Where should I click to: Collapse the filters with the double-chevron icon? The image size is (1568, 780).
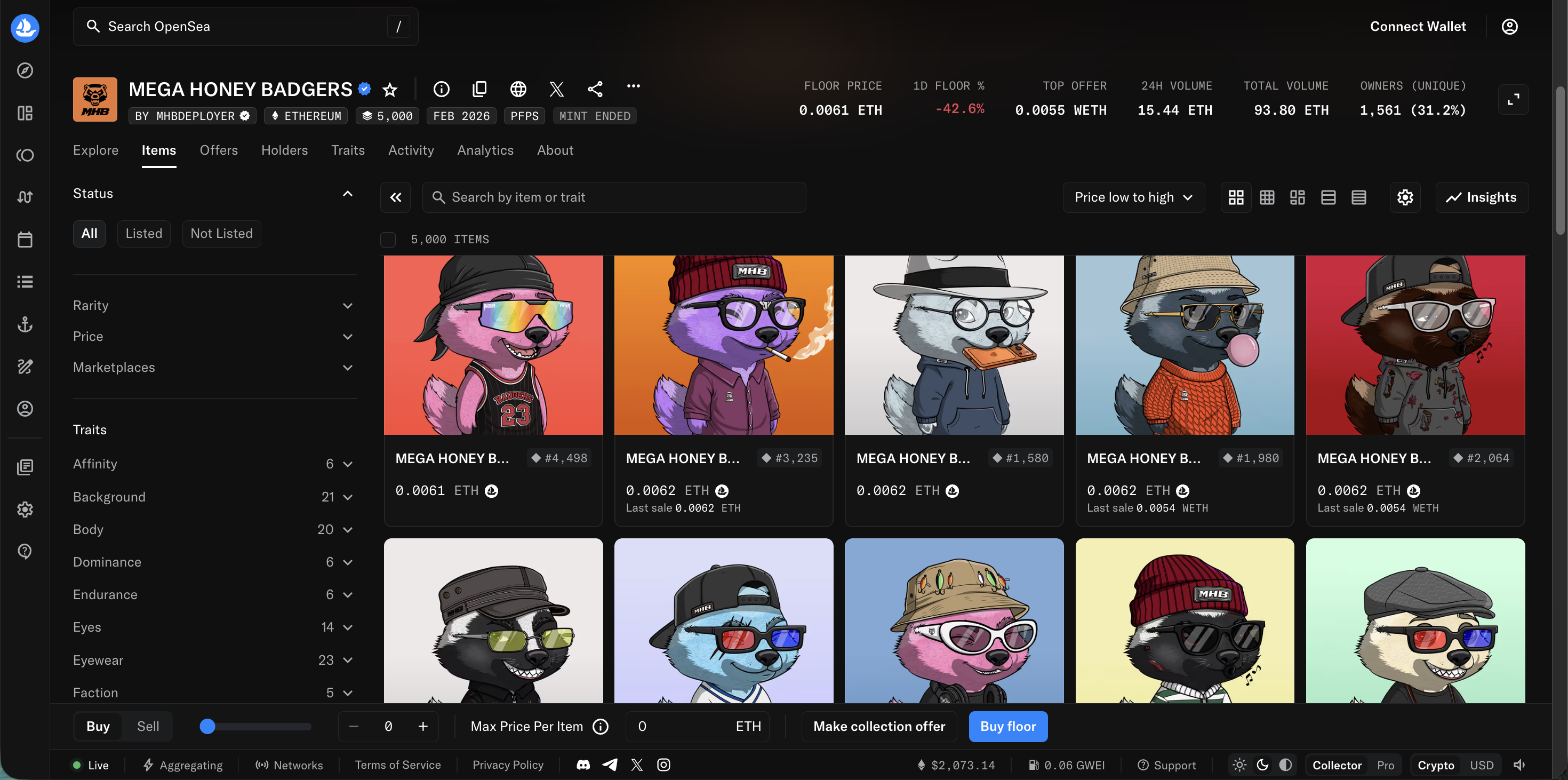tap(396, 197)
